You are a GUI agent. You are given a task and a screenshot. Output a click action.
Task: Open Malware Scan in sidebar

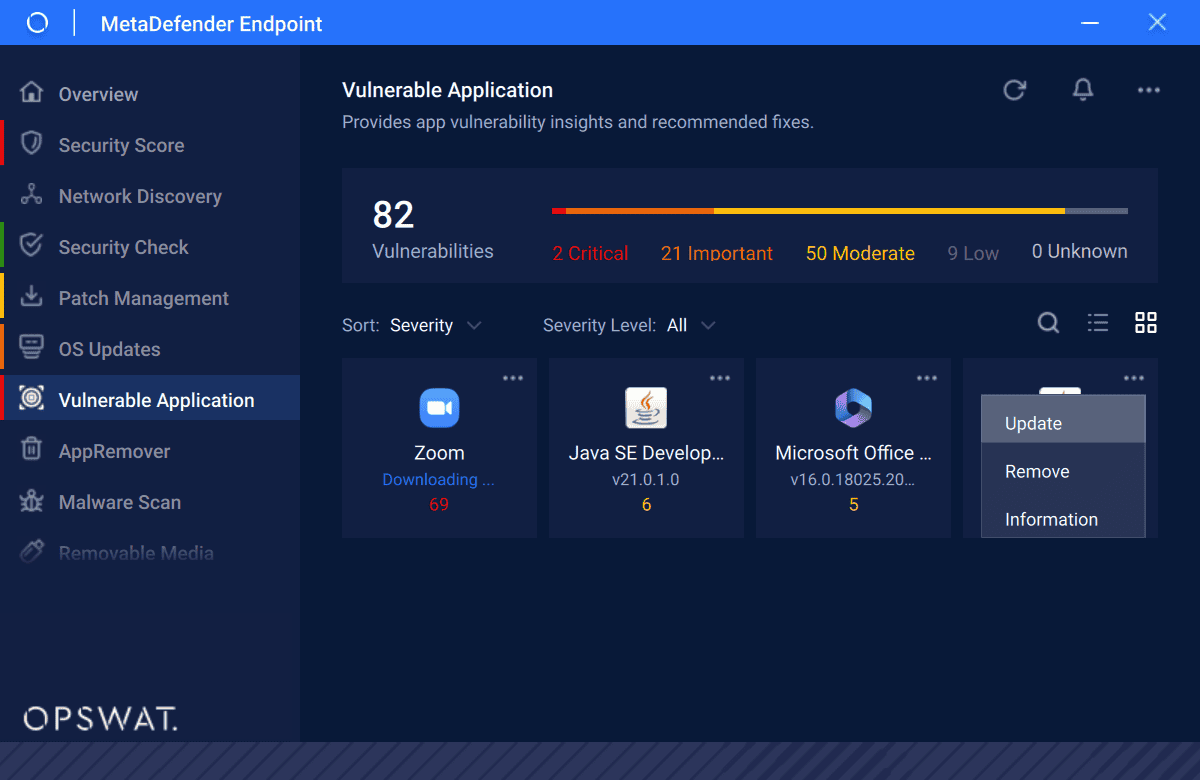150,502
